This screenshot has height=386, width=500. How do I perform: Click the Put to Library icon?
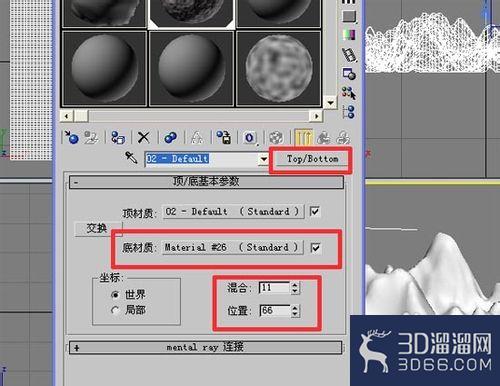[x=224, y=137]
